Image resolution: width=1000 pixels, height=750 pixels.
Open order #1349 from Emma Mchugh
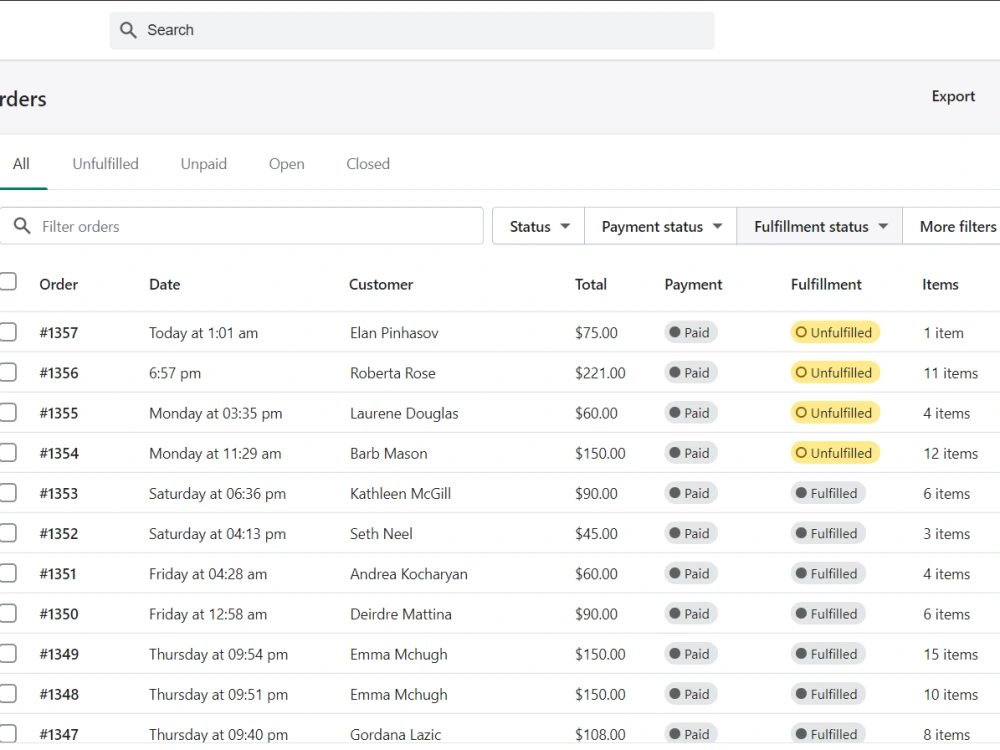(x=59, y=654)
